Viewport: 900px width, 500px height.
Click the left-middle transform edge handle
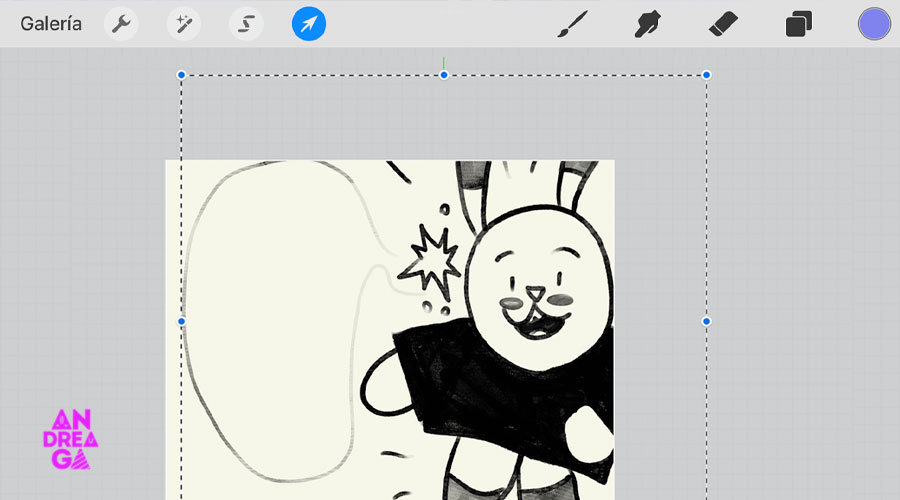click(x=181, y=321)
